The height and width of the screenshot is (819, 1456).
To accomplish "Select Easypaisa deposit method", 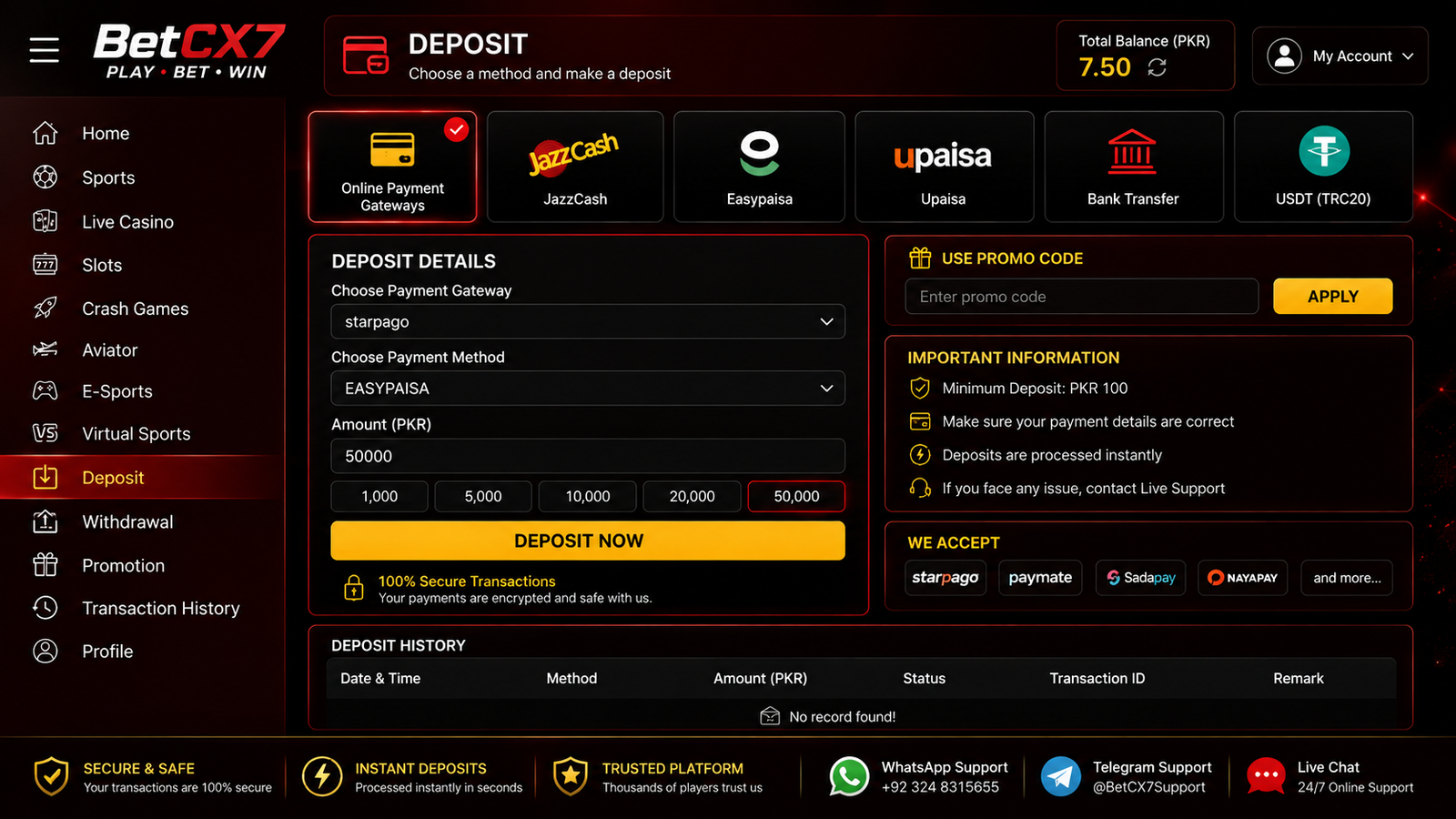I will point(759,167).
